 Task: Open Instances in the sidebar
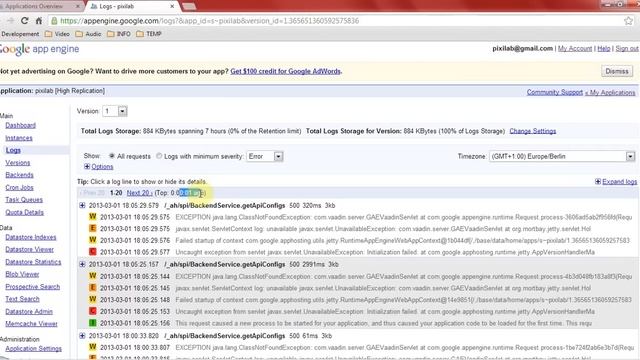[19, 138]
